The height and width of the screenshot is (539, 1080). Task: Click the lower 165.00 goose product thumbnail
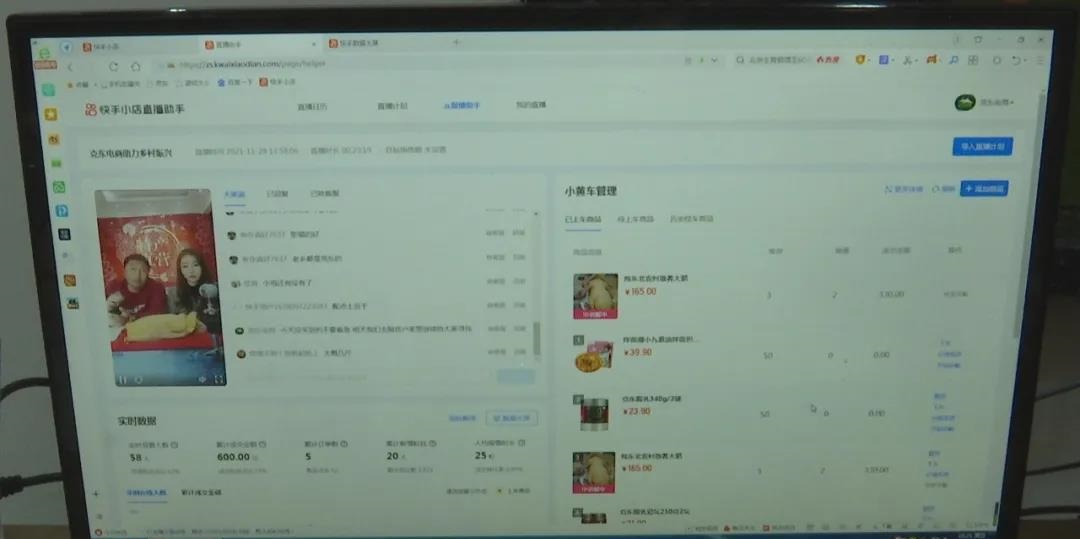pos(593,472)
